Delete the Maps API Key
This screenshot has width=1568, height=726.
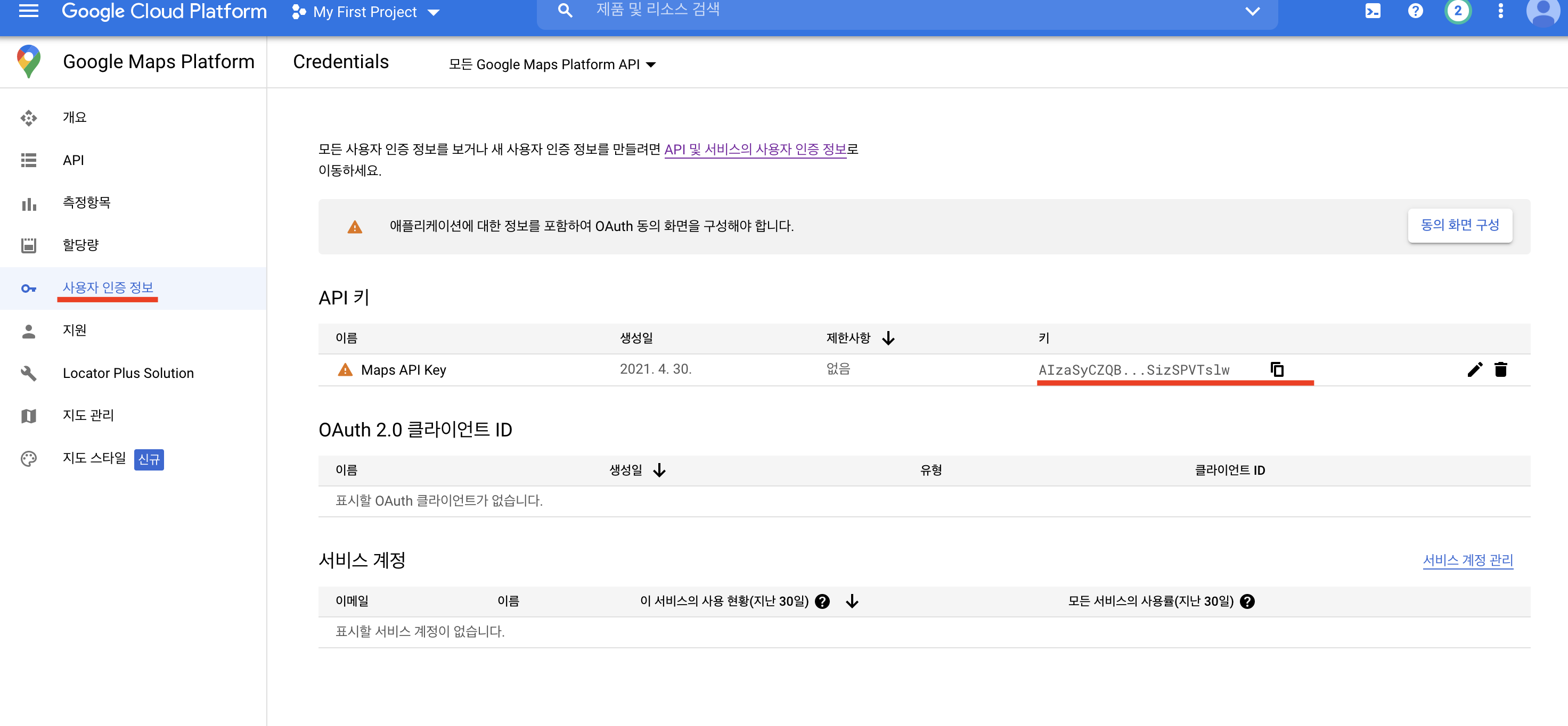click(x=1500, y=369)
